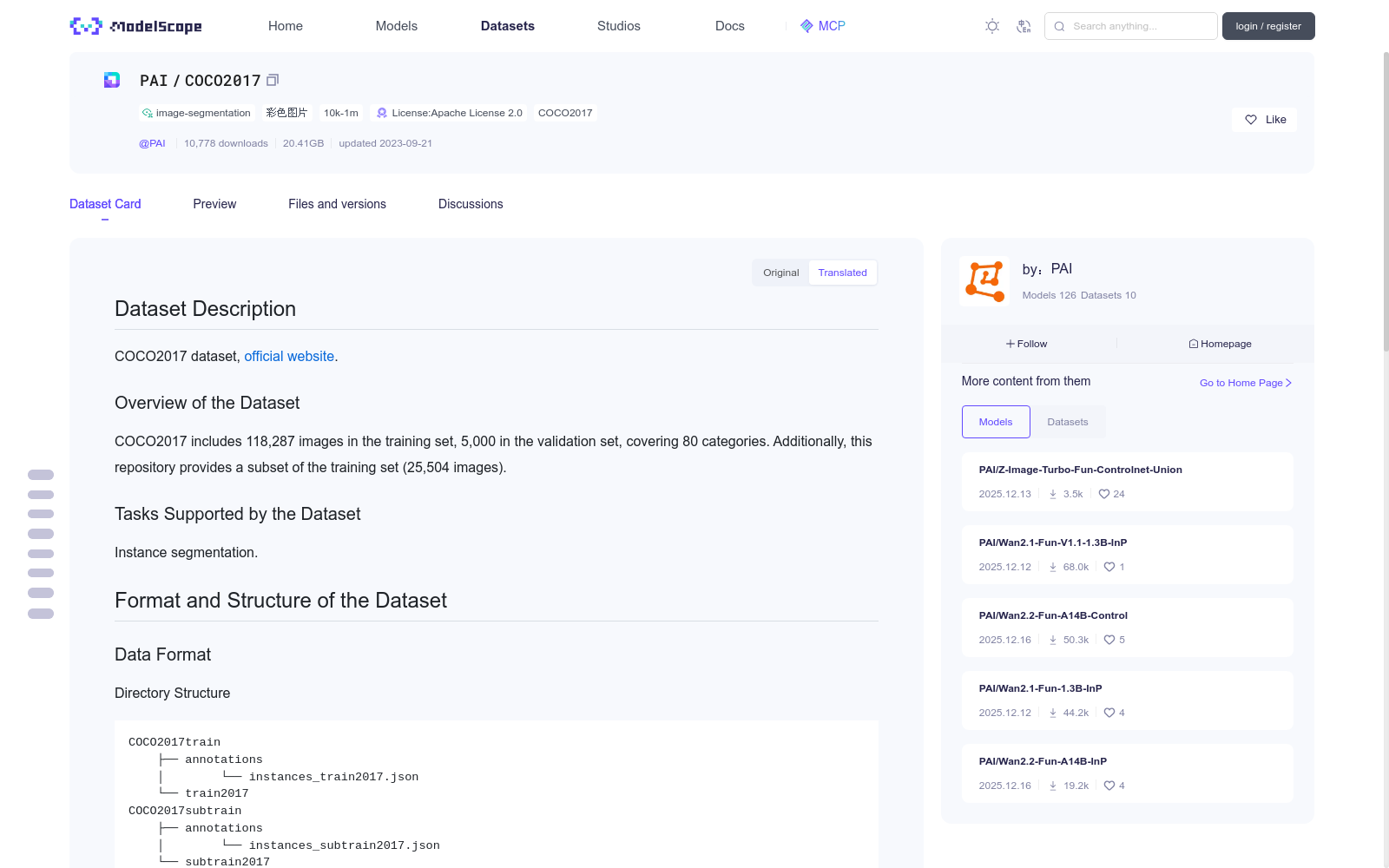The height and width of the screenshot is (868, 1389).
Task: Click the updated 2023-09-21 text
Action: coord(385,143)
